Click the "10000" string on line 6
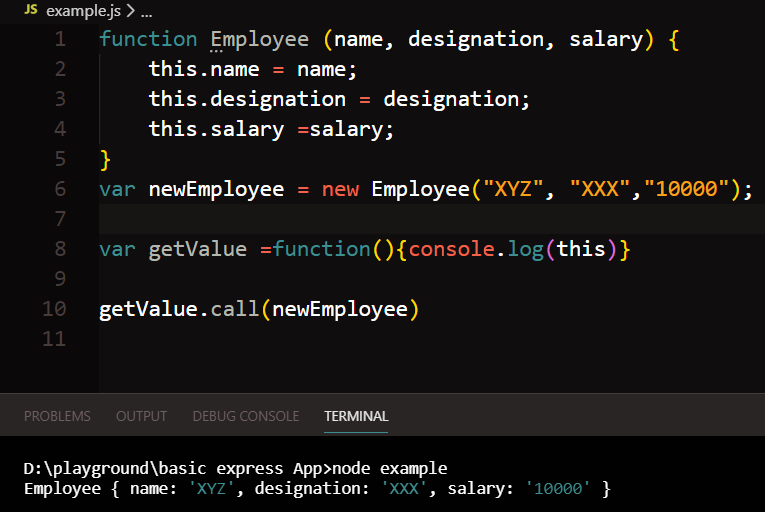 coord(686,189)
